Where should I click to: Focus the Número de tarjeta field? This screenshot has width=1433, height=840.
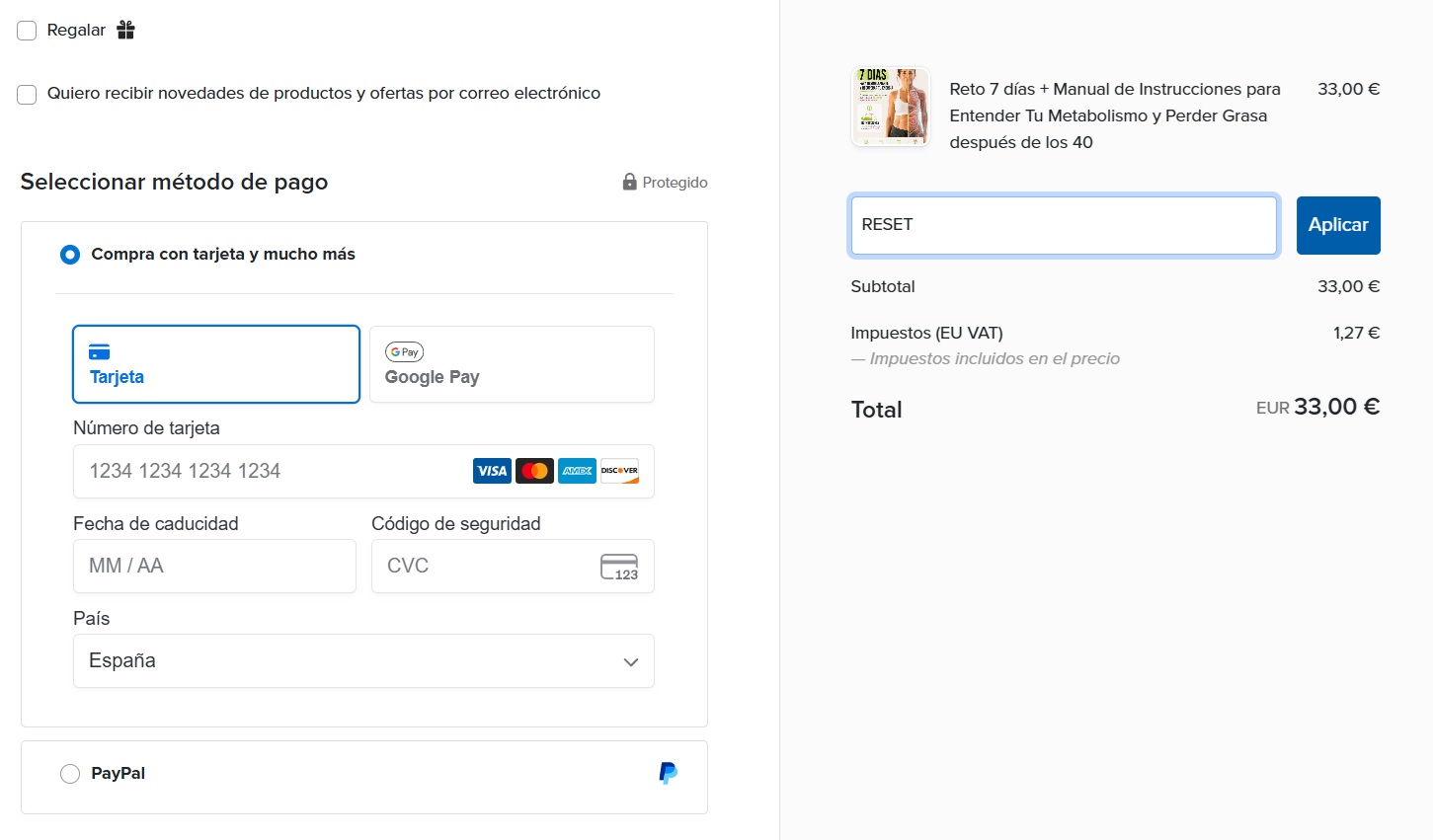[363, 471]
